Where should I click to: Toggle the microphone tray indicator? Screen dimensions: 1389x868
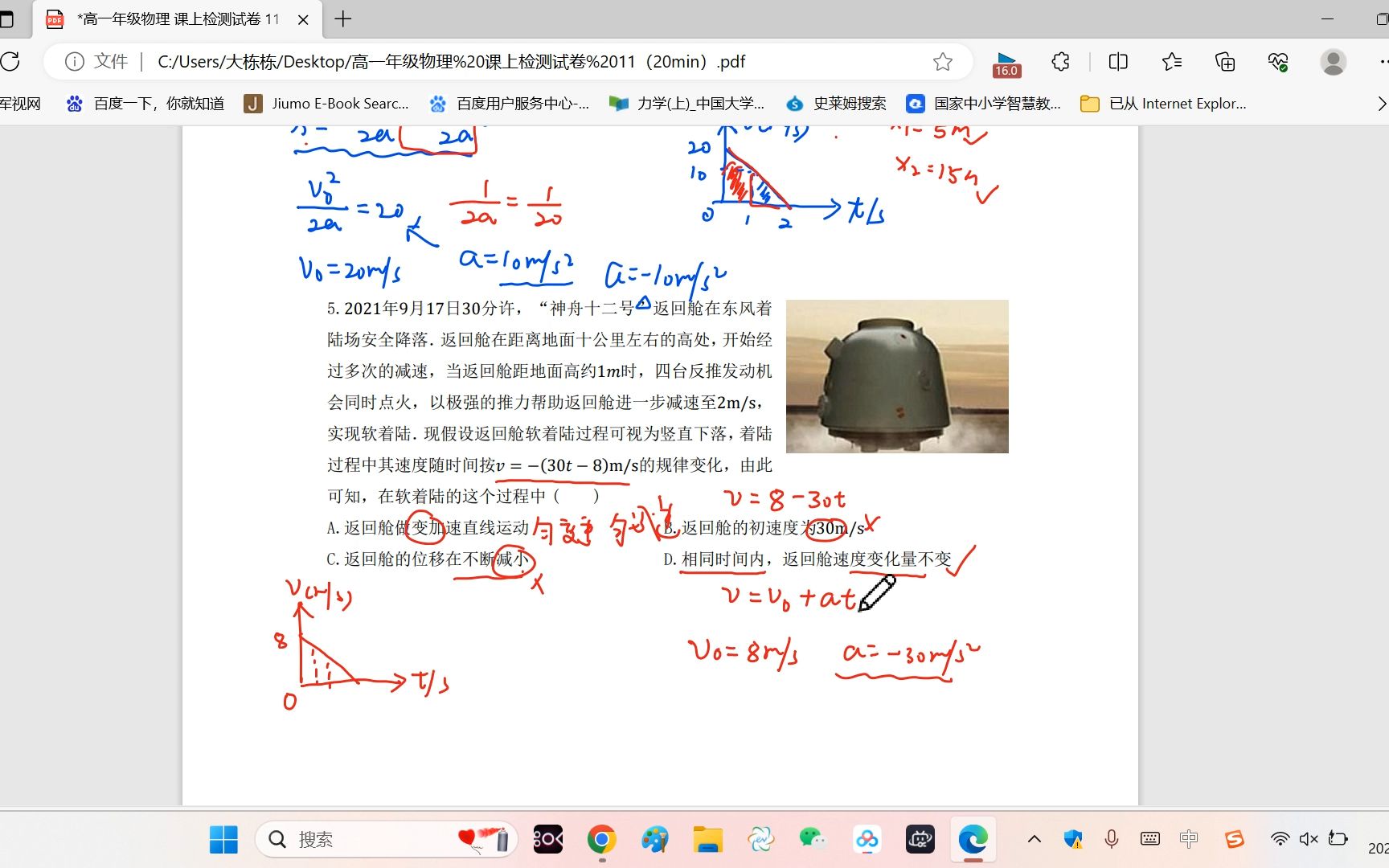coord(1112,839)
